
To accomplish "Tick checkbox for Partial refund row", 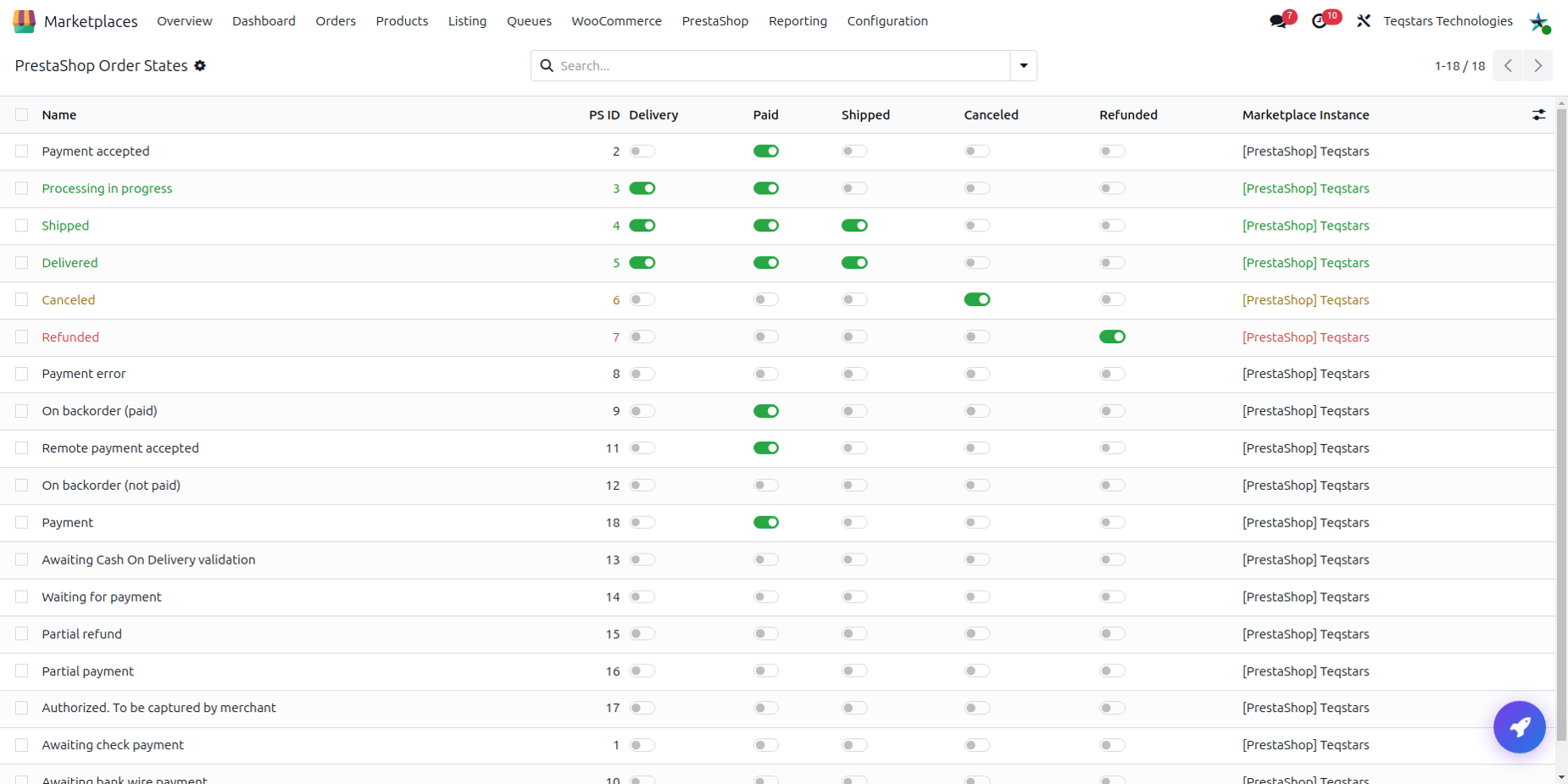I will [x=22, y=634].
